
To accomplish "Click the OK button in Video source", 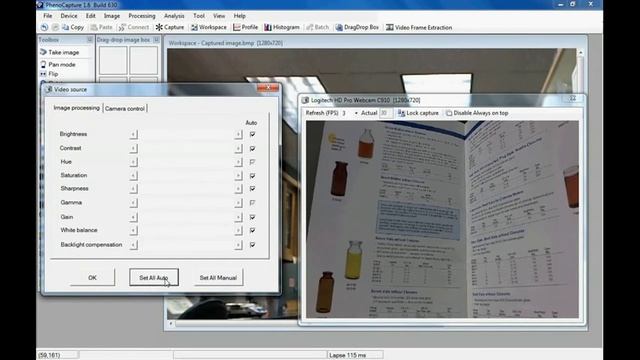I will [x=93, y=278].
